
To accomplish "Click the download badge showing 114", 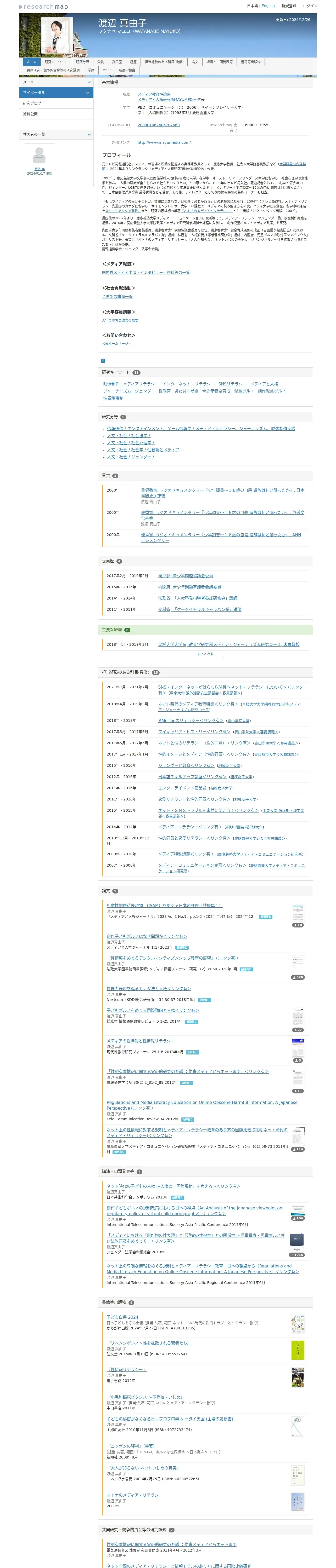I will point(298,1149).
